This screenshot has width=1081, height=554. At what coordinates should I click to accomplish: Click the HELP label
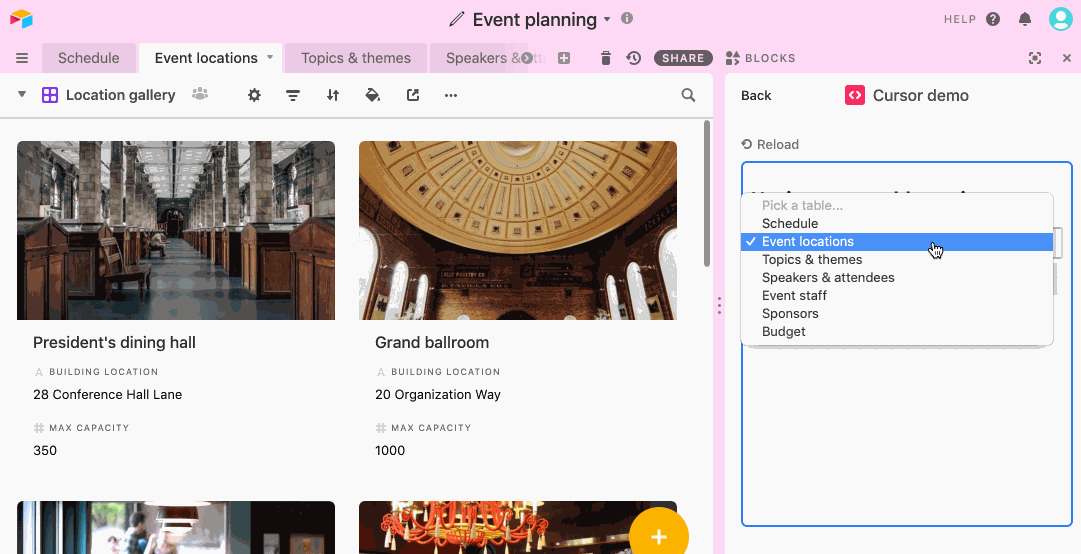tap(960, 19)
